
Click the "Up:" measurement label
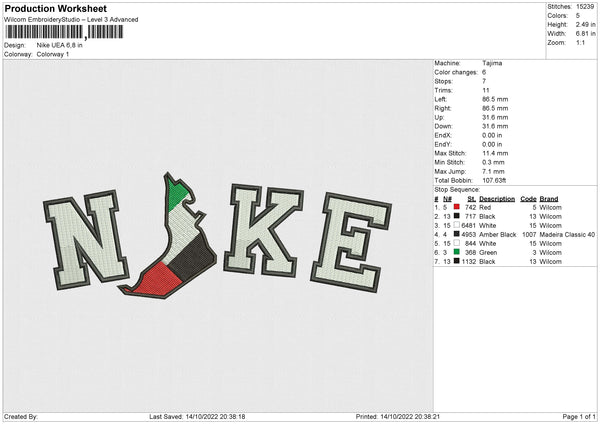[439, 117]
